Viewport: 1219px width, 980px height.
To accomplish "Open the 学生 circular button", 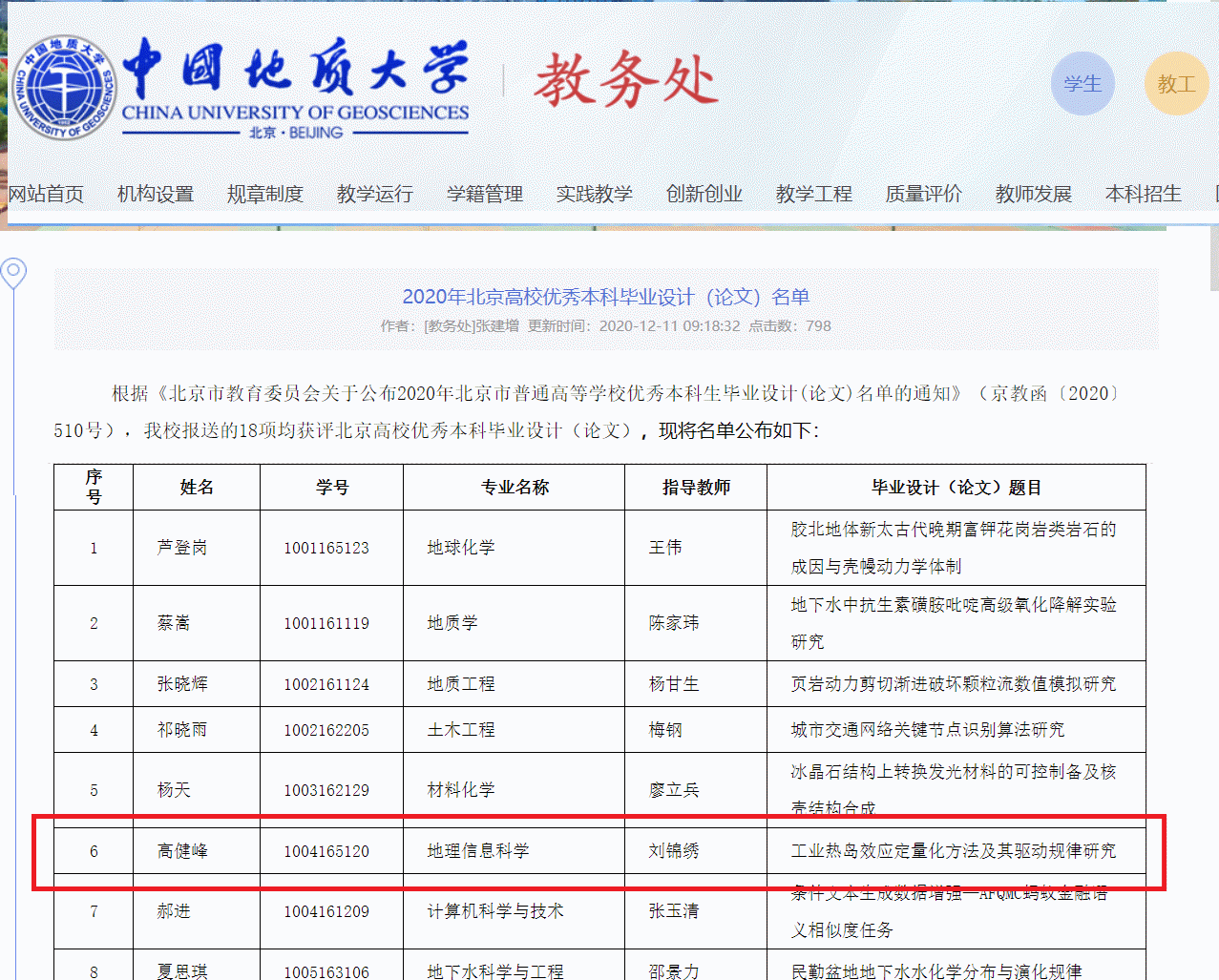I will click(1082, 84).
